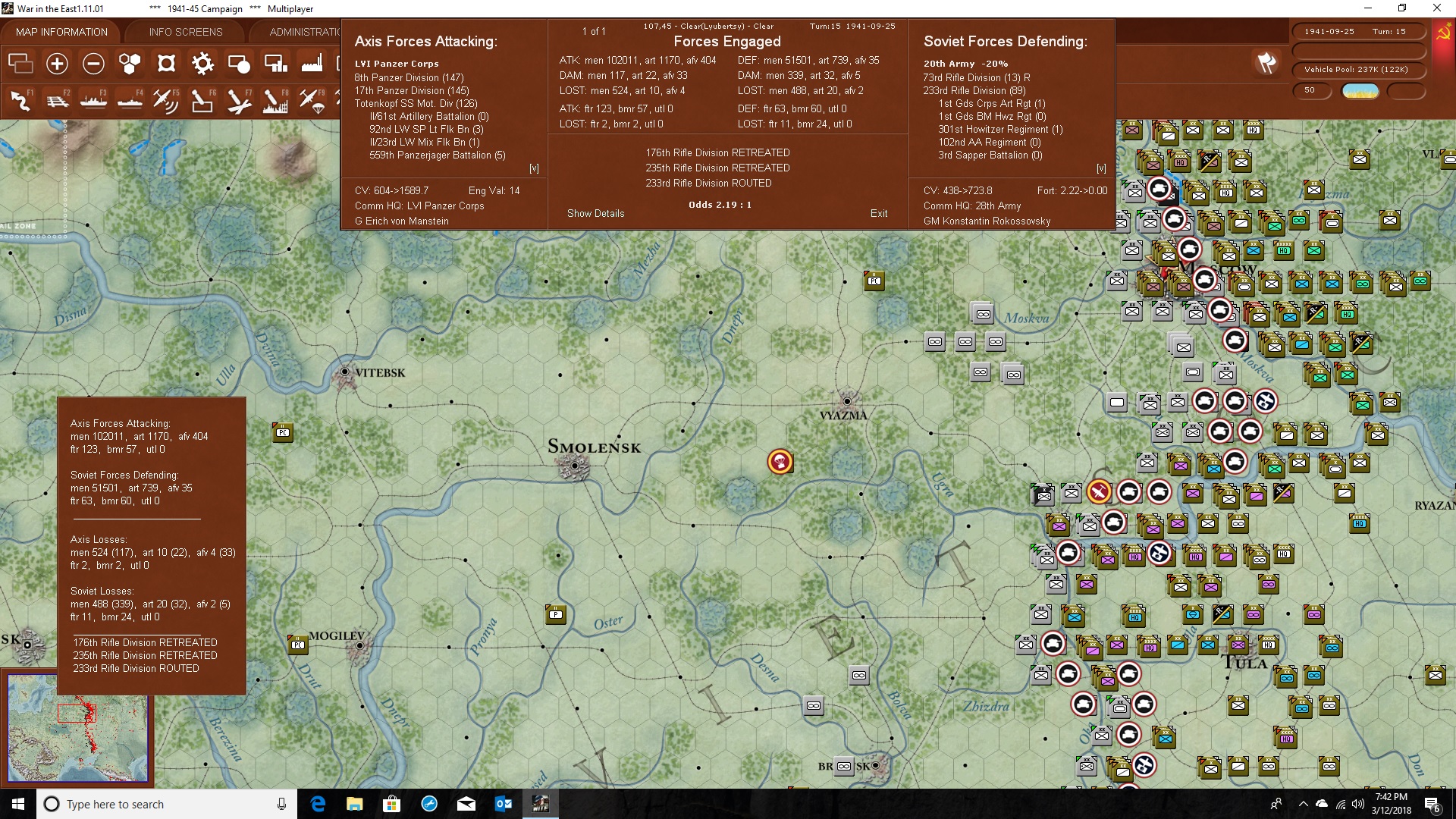1456x819 pixels.
Task: Click the Vitebsk city marker
Action: (x=345, y=372)
